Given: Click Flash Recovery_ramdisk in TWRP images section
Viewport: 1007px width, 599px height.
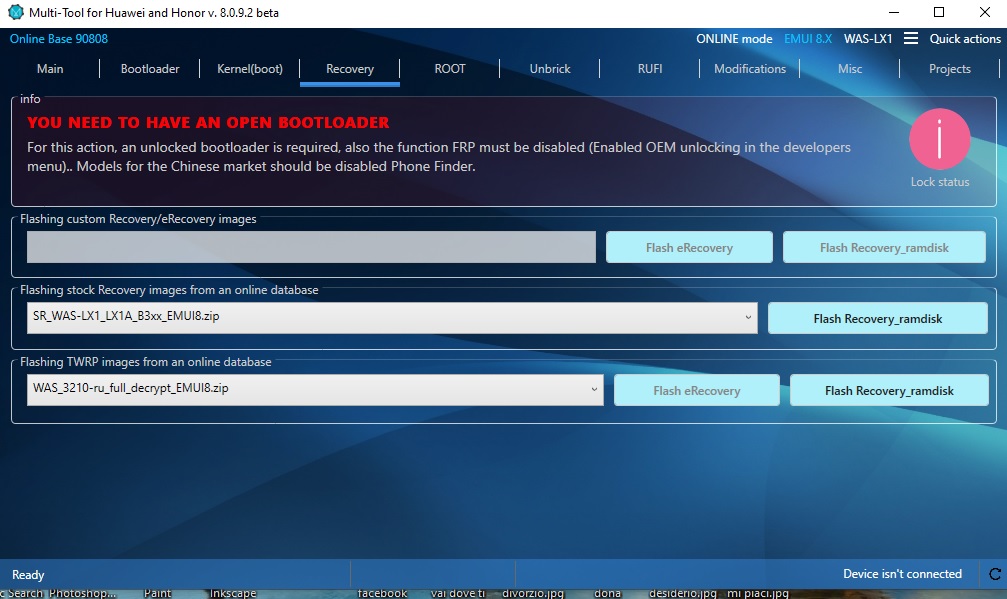Looking at the screenshot, I should point(889,390).
